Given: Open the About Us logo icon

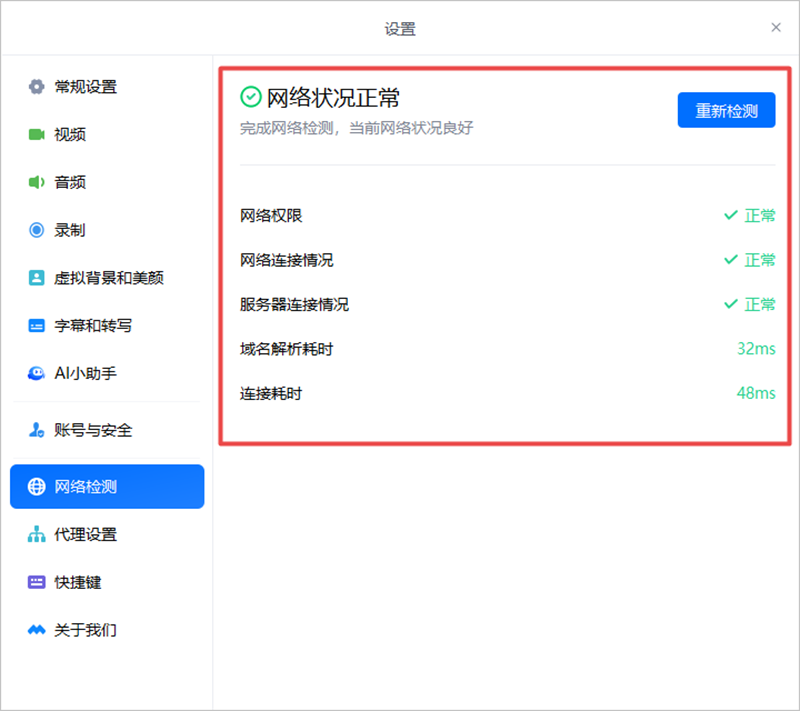Looking at the screenshot, I should click(x=37, y=630).
